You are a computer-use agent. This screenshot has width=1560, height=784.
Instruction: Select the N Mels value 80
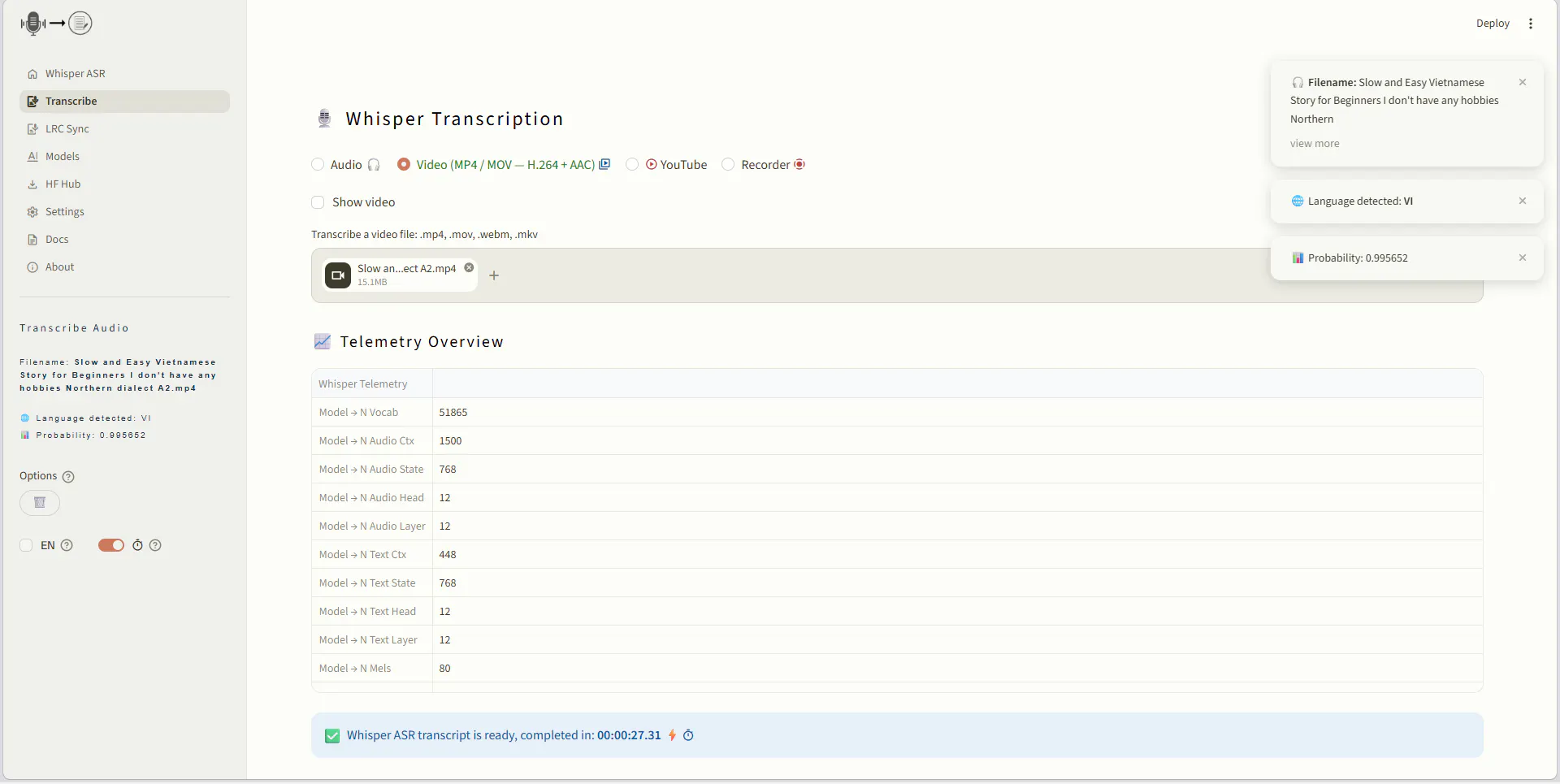click(x=444, y=669)
